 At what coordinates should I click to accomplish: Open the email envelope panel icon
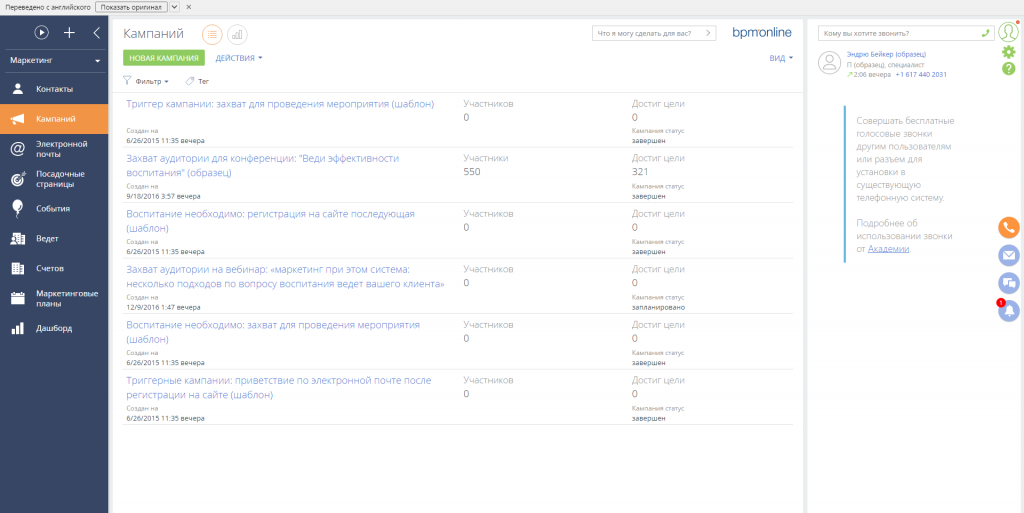[x=1009, y=255]
